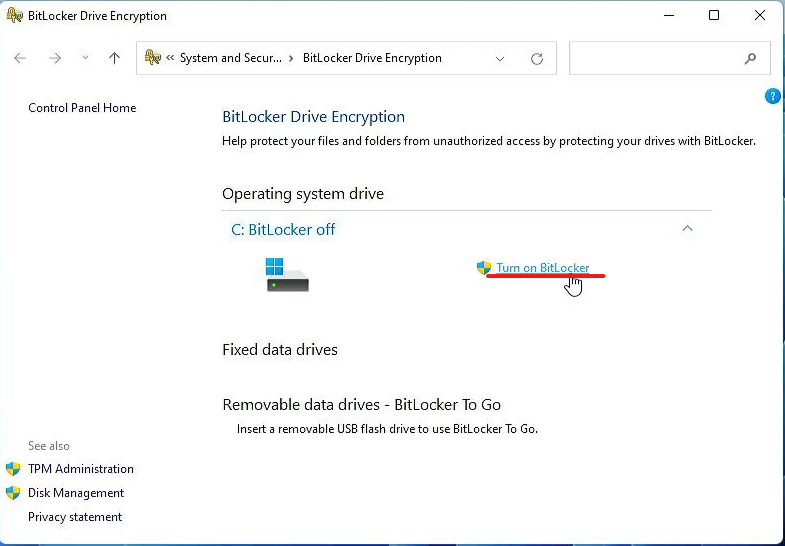The height and width of the screenshot is (546, 785).
Task: Open Control Panel Home
Action: 82,108
